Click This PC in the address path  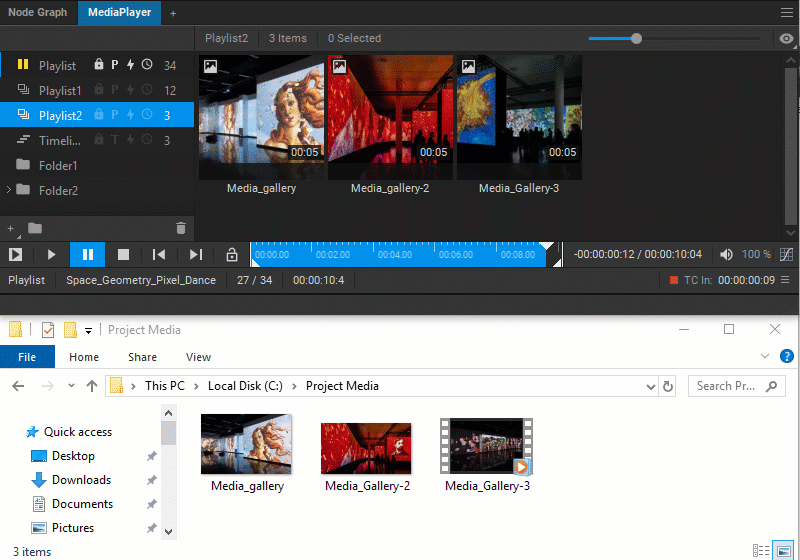coord(165,386)
